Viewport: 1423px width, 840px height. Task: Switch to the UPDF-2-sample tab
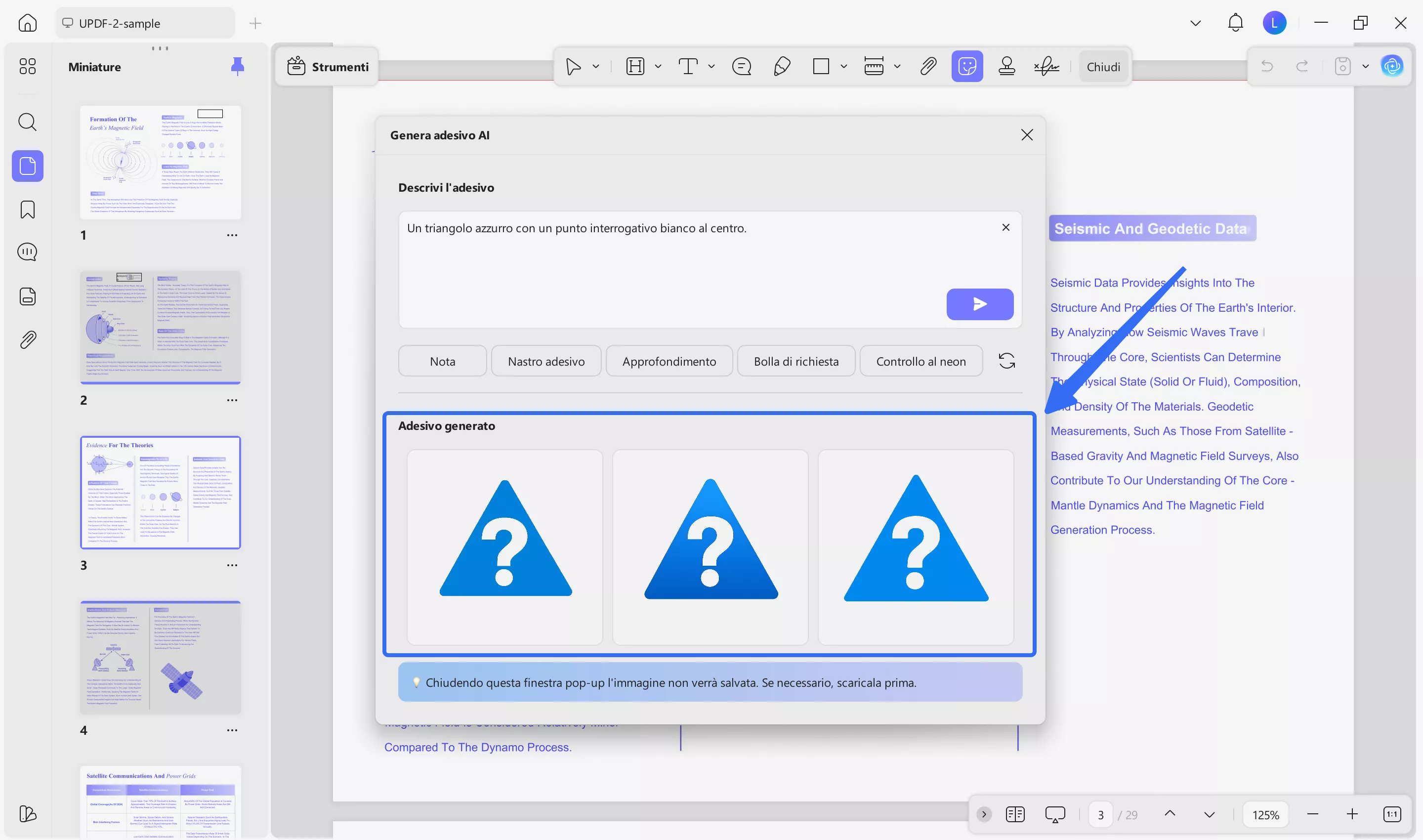coord(120,23)
